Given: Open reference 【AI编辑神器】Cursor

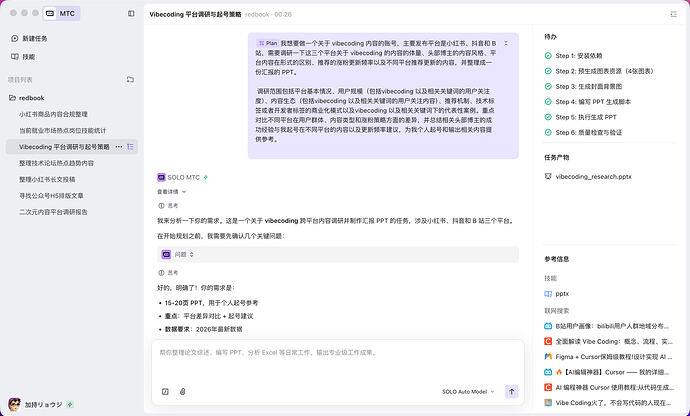Looking at the screenshot, I should tap(607, 372).
